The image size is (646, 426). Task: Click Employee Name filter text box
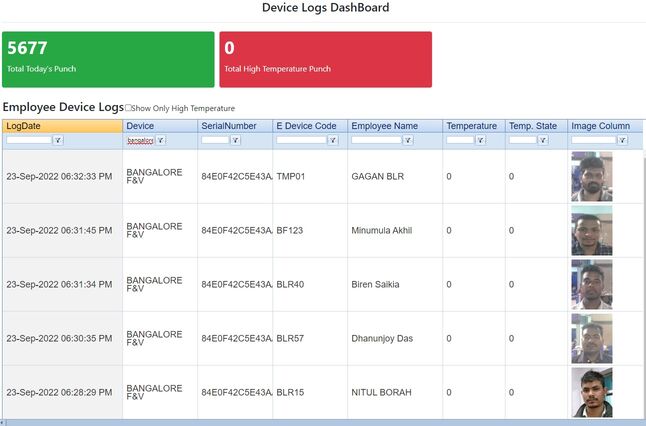pos(377,140)
